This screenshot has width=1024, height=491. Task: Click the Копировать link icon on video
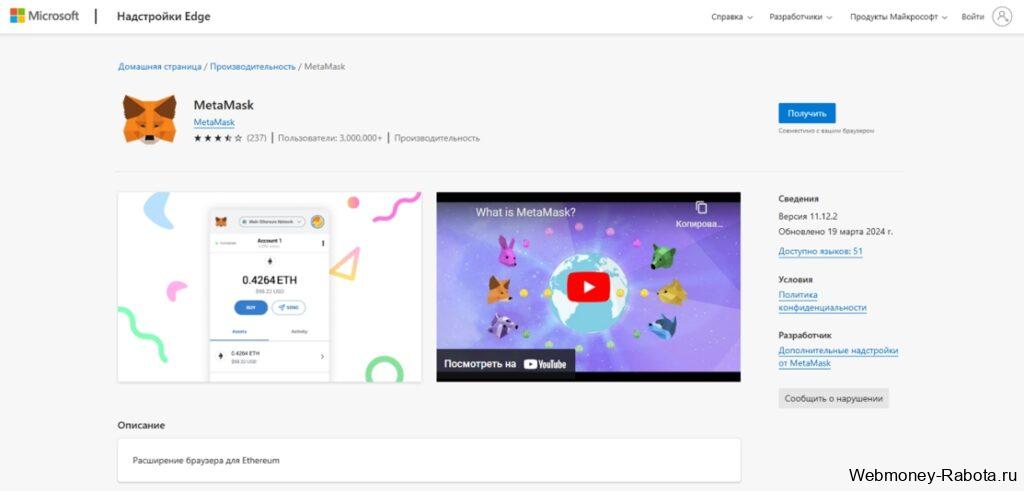(x=701, y=214)
